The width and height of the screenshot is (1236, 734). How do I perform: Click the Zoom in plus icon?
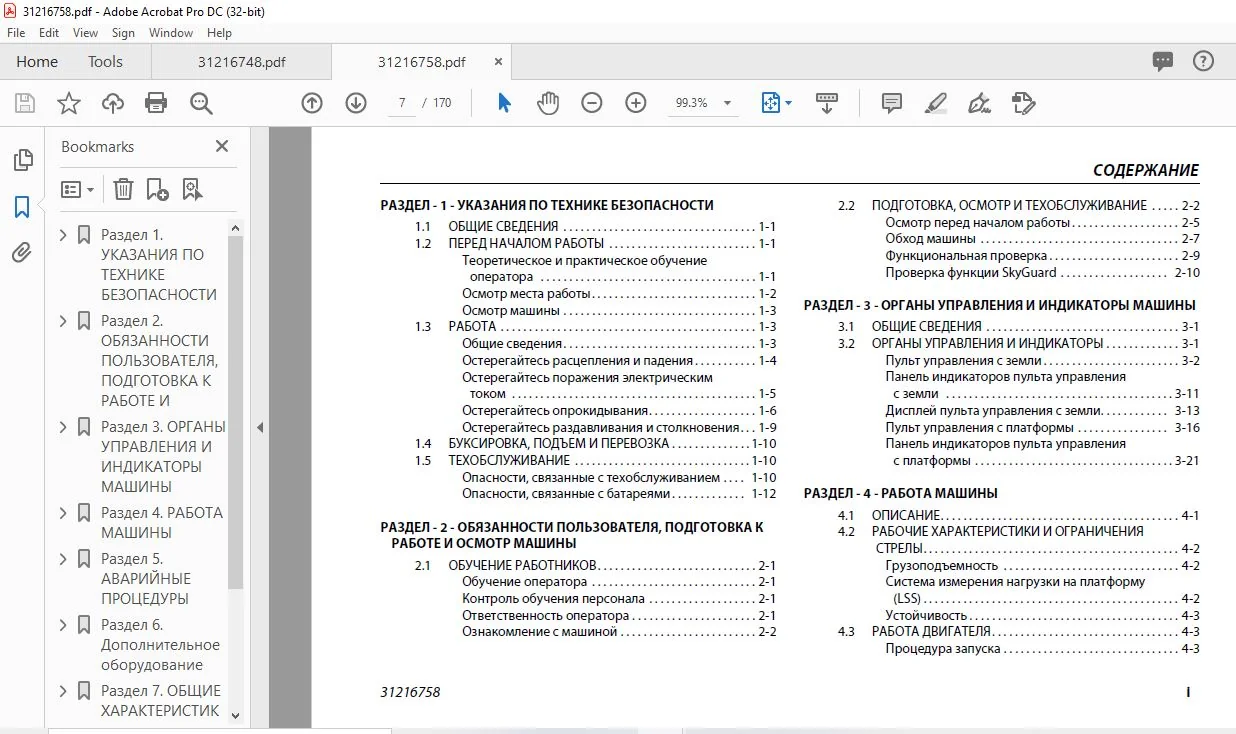point(636,103)
